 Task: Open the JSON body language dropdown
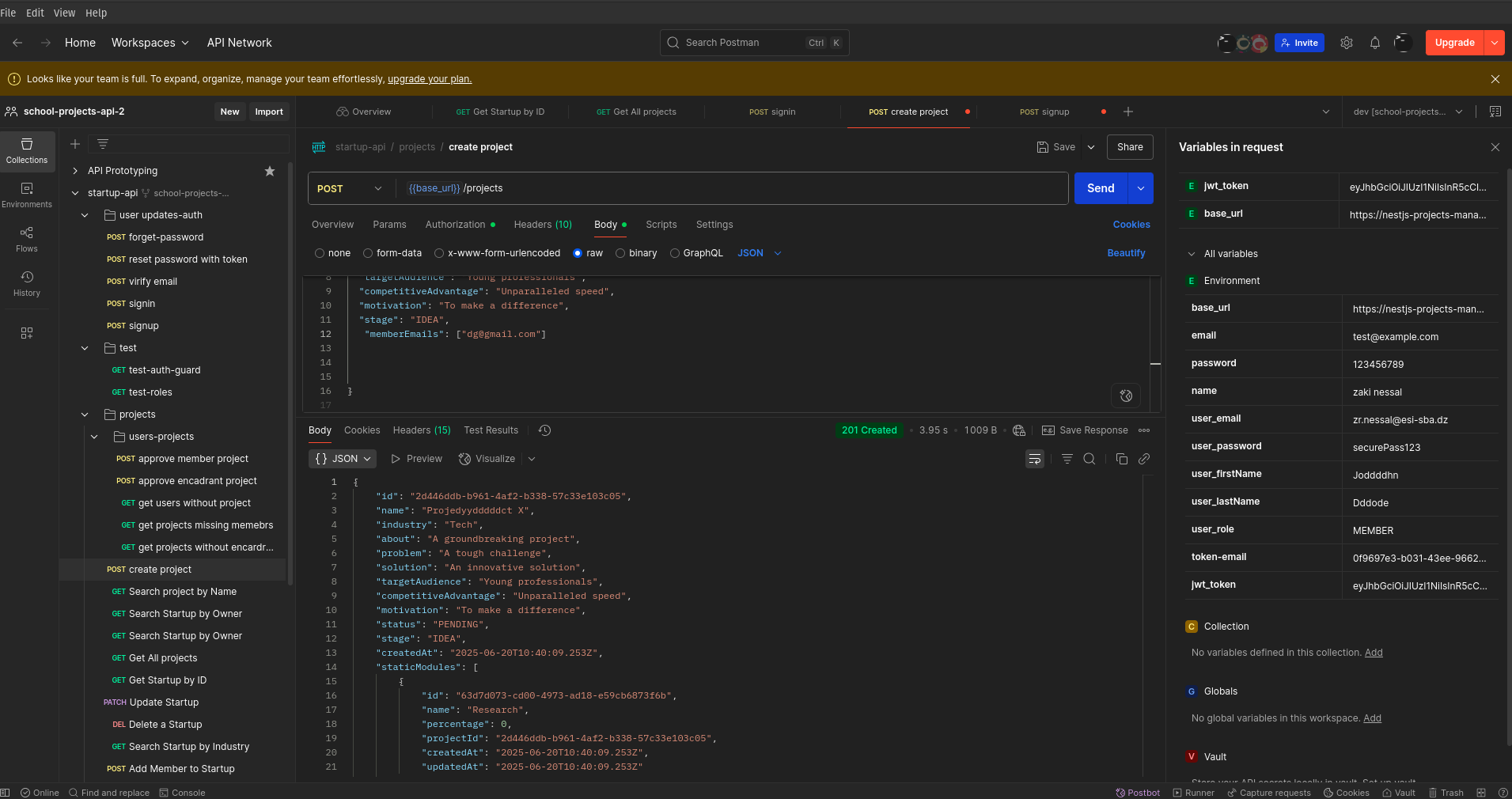coord(760,253)
